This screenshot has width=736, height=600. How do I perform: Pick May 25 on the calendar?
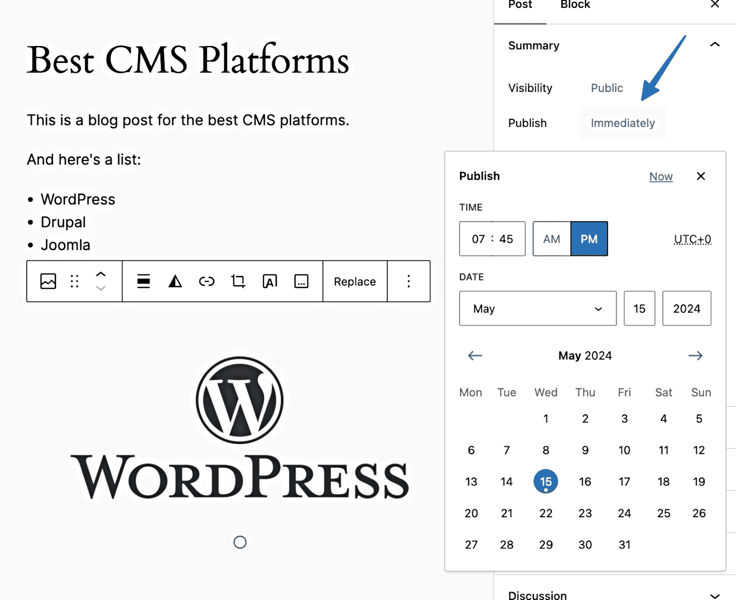tap(663, 513)
